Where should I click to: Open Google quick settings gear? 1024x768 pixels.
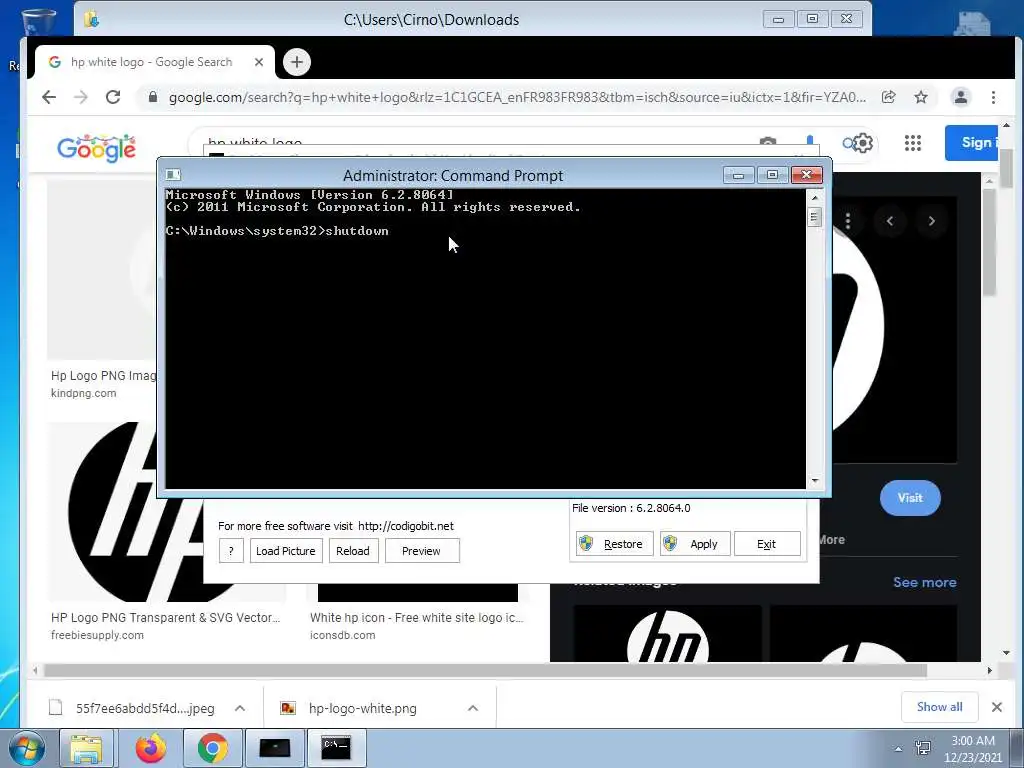[x=862, y=142]
